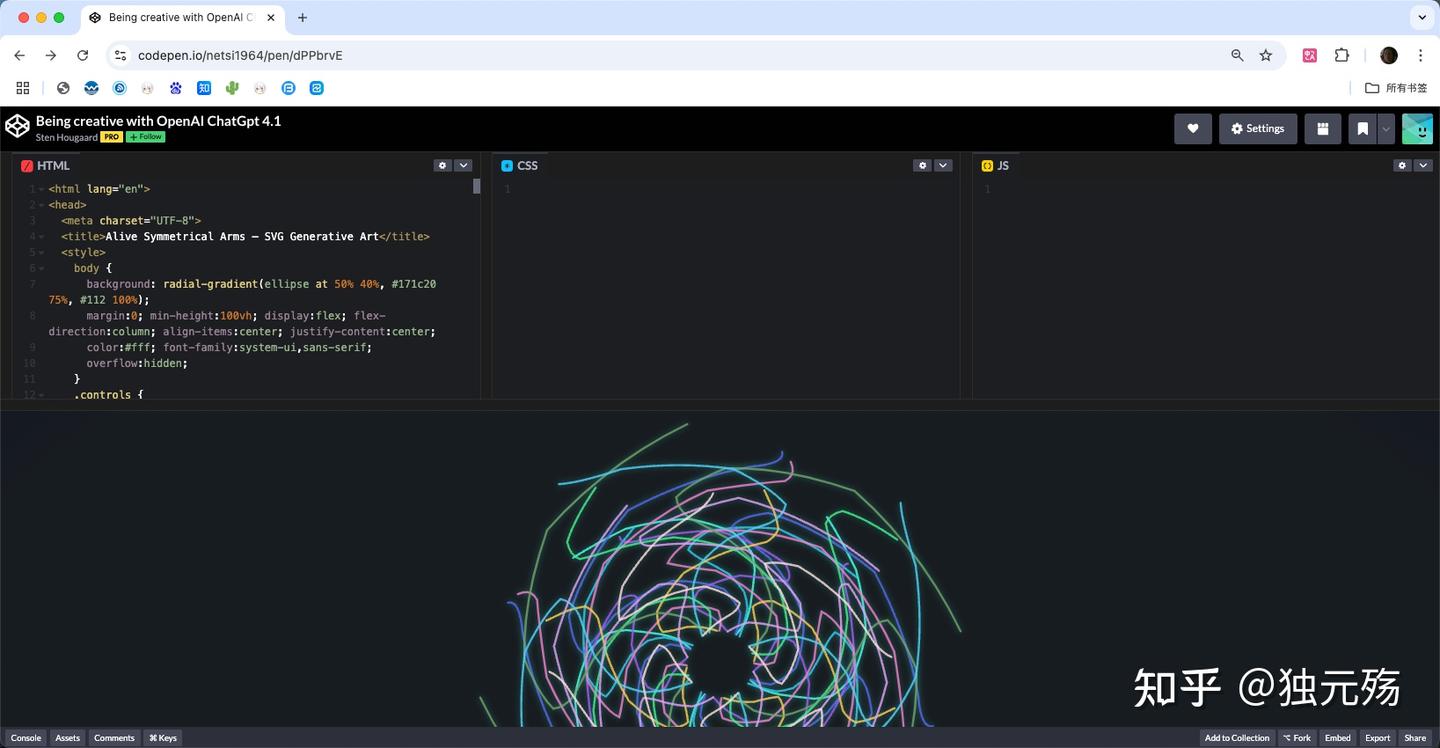This screenshot has width=1440, height=748.
Task: Click the address bar URL
Action: point(240,56)
